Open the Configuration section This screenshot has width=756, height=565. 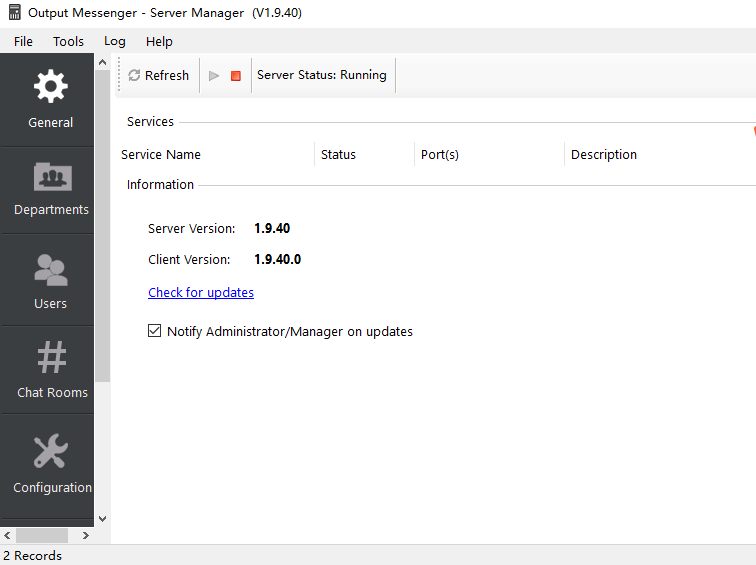pos(50,464)
